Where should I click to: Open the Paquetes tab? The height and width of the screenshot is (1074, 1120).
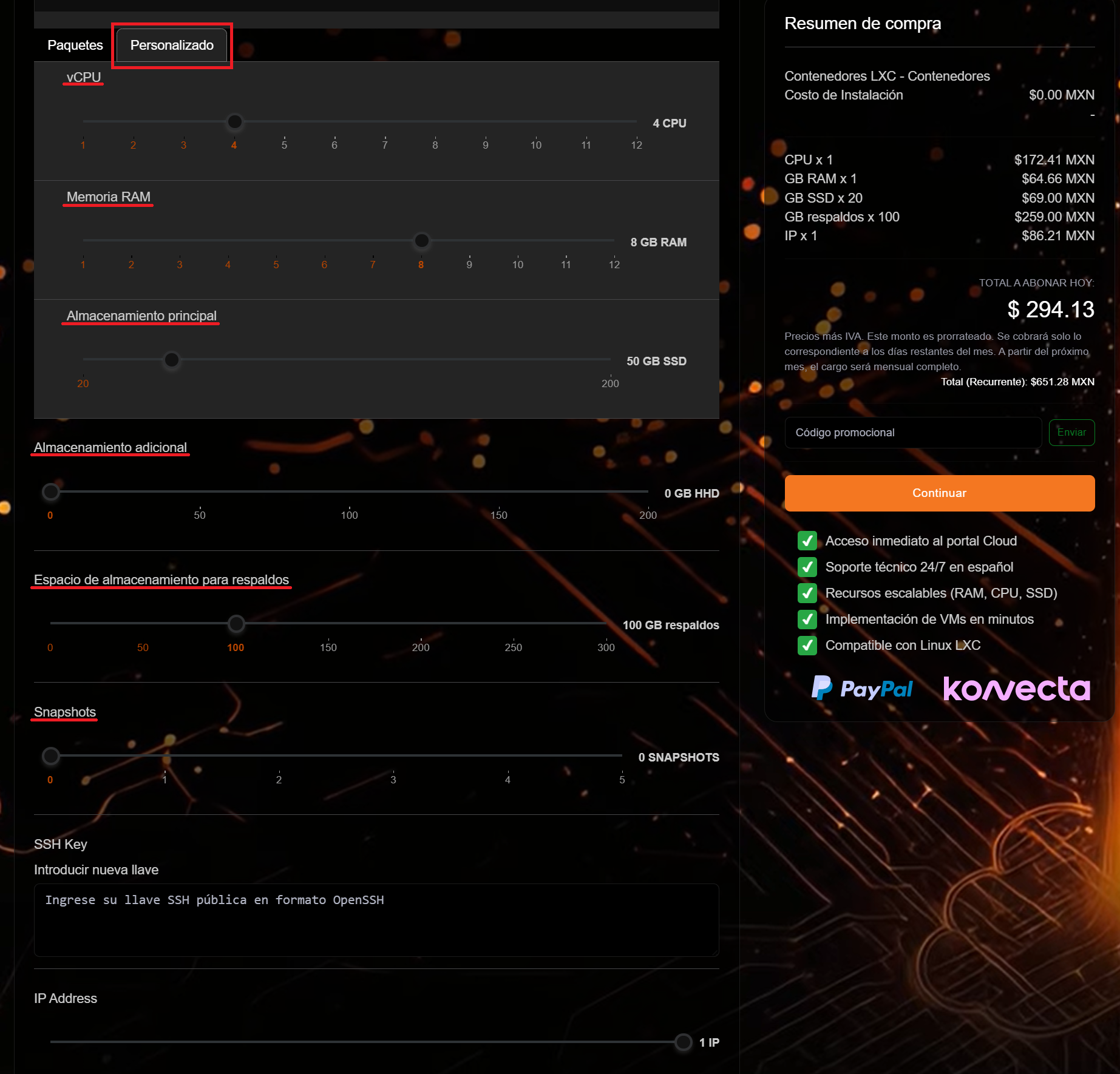75,46
